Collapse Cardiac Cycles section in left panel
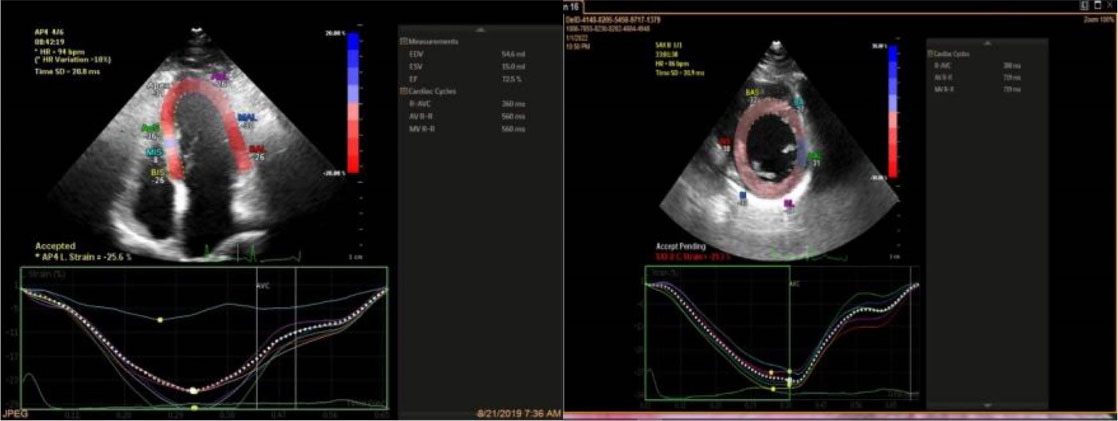This screenshot has width=1118, height=421. (x=404, y=91)
